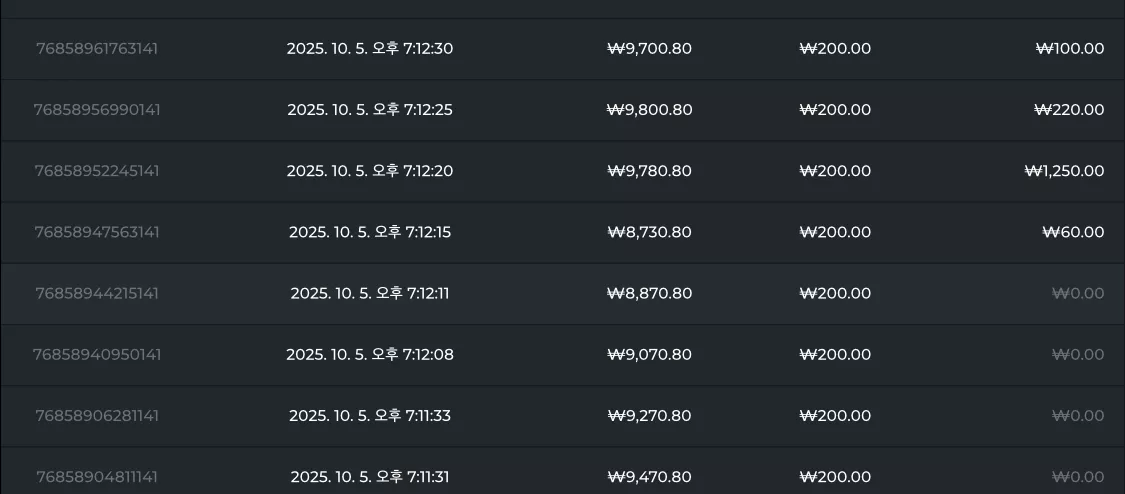The width and height of the screenshot is (1125, 494).
Task: Click the ₩100.00 payout amount
Action: pyautogui.click(x=1070, y=49)
